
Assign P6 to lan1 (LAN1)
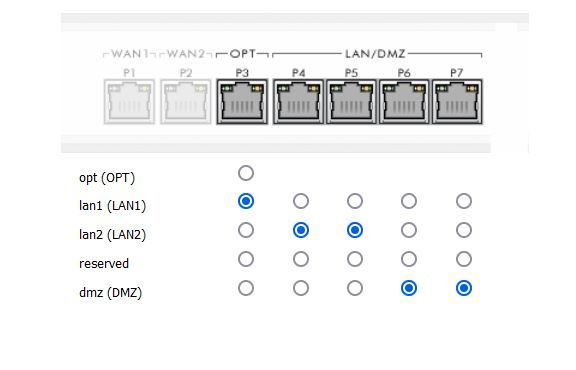coord(409,201)
